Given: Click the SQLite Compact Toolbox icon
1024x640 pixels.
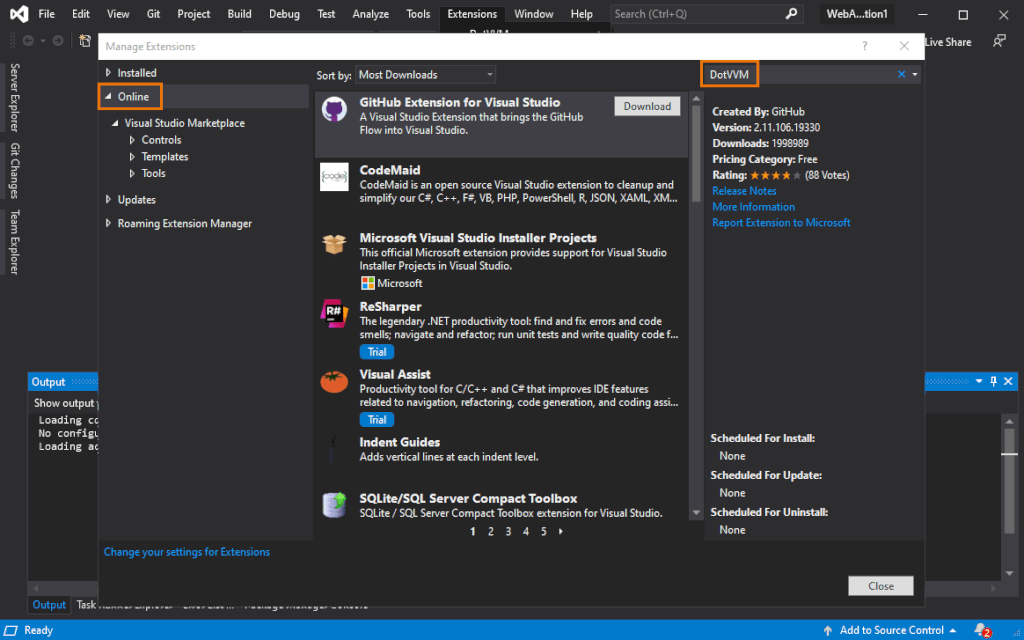Looking at the screenshot, I should click(x=334, y=505).
